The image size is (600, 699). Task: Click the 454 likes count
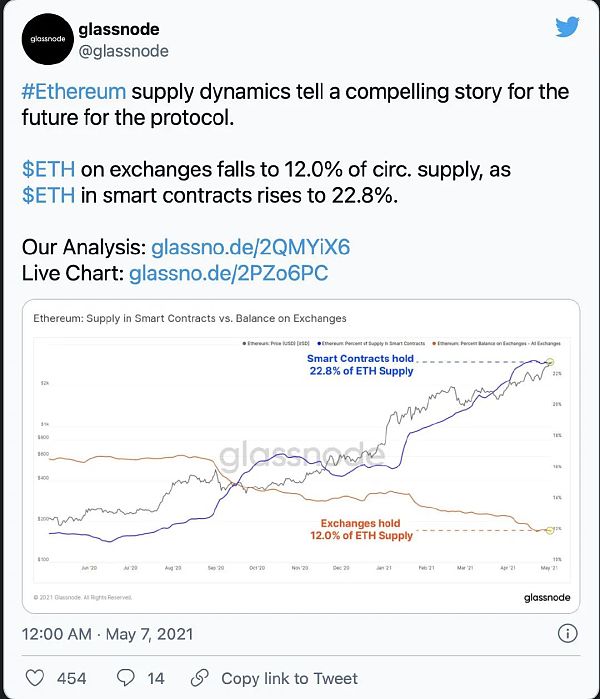pos(71,677)
